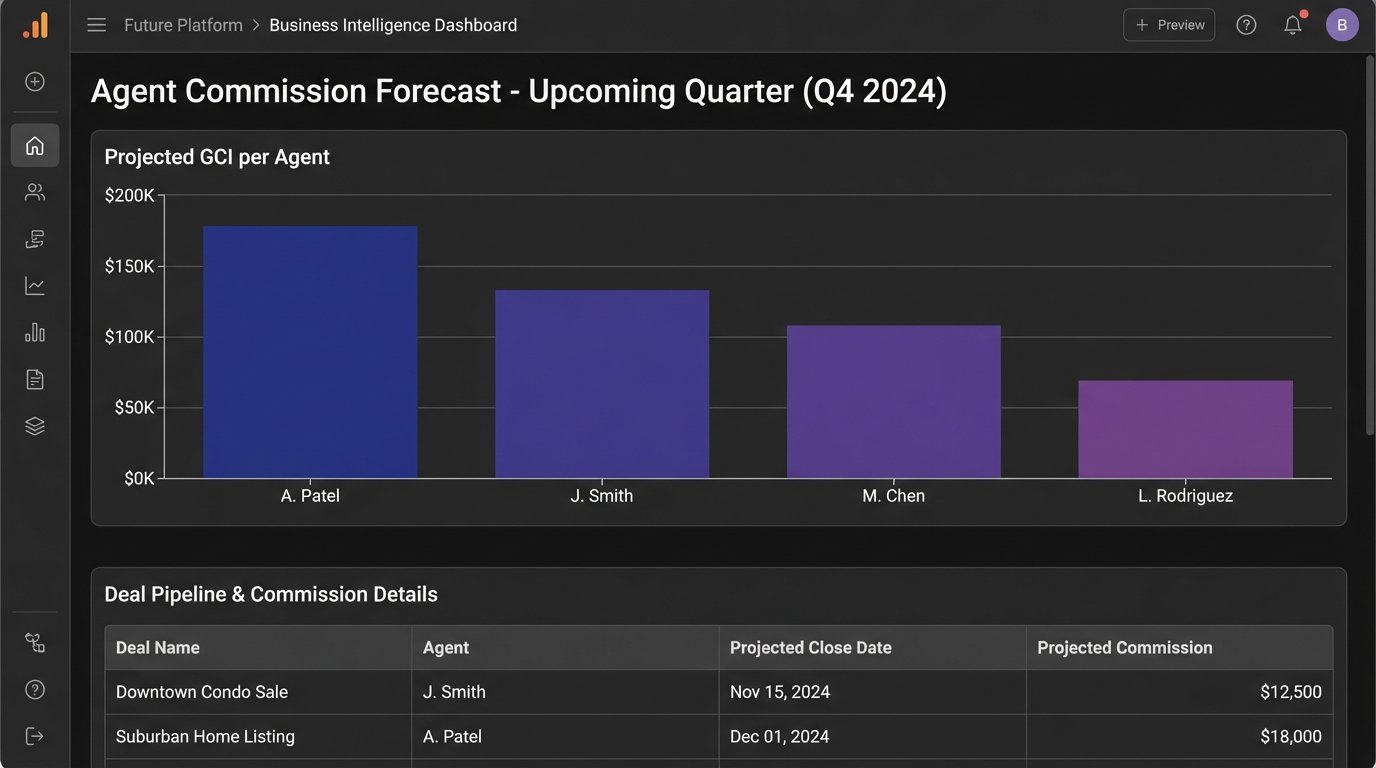Open the help question mark in the top bar
This screenshot has width=1376, height=768.
coord(1246,24)
